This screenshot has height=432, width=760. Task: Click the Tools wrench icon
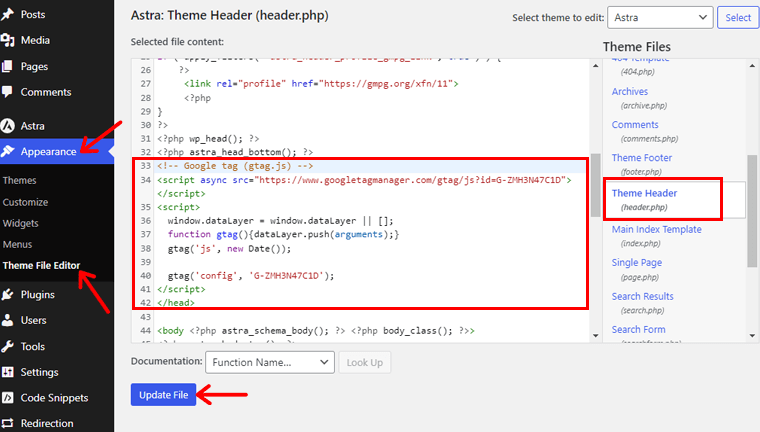(8, 346)
